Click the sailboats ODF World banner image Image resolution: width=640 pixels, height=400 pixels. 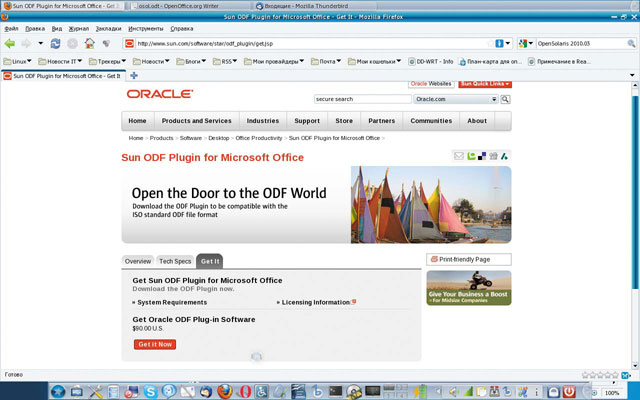tap(431, 204)
